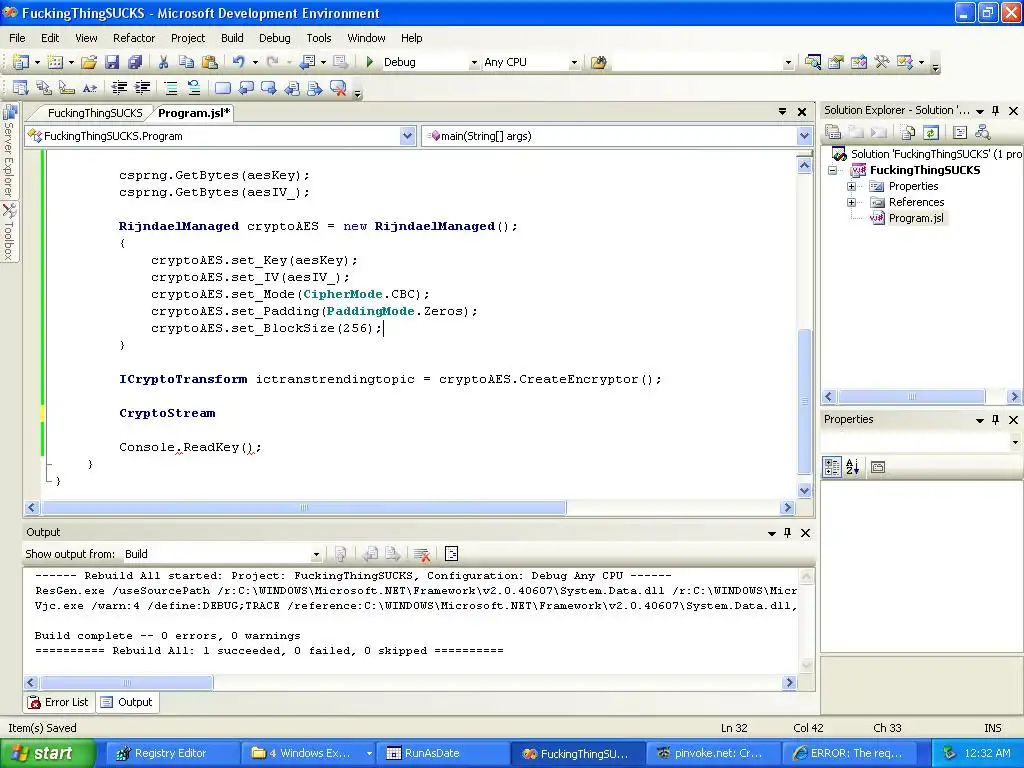Click the Find in Files binoculars icon
This screenshot has width=1024, height=768.
(598, 62)
